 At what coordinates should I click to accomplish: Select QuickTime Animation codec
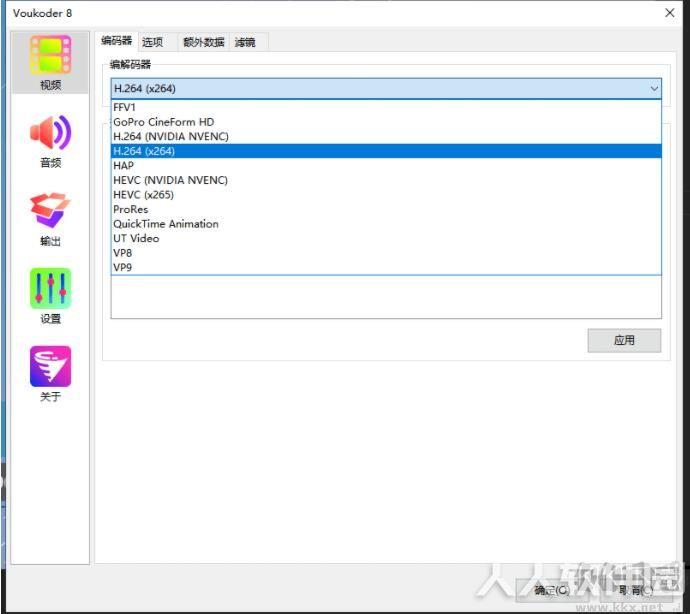click(x=386, y=224)
